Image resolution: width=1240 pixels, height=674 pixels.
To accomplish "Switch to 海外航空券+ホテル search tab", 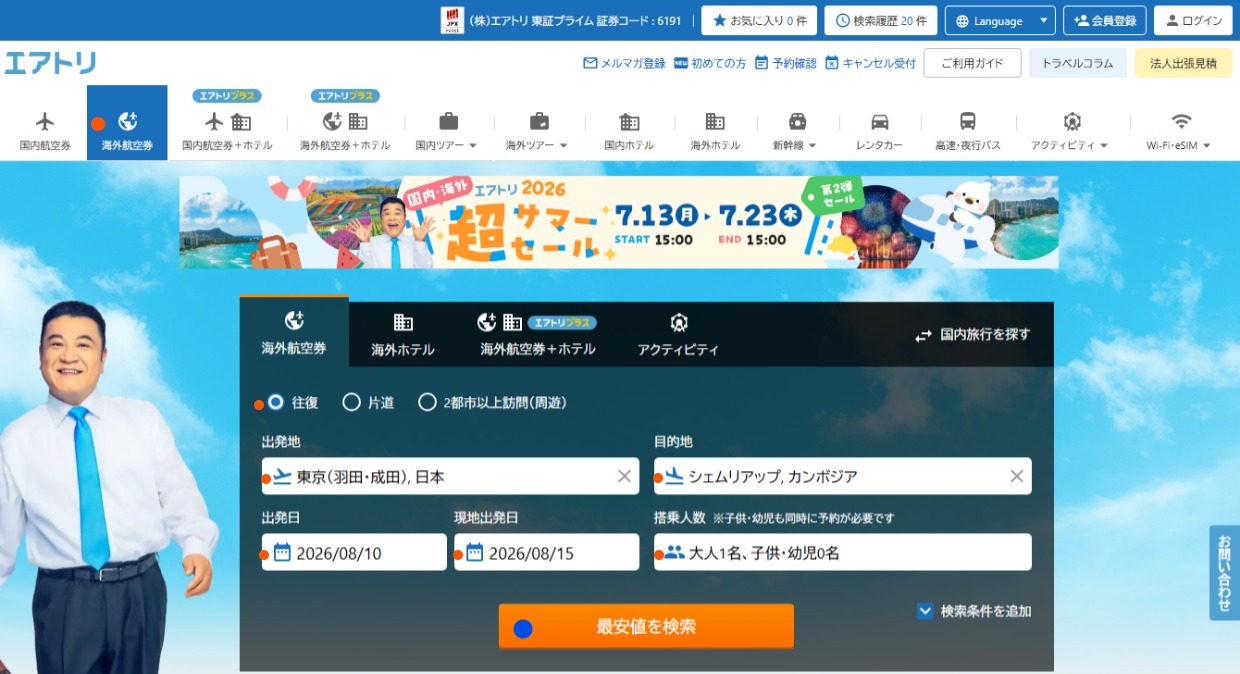I will pyautogui.click(x=538, y=334).
